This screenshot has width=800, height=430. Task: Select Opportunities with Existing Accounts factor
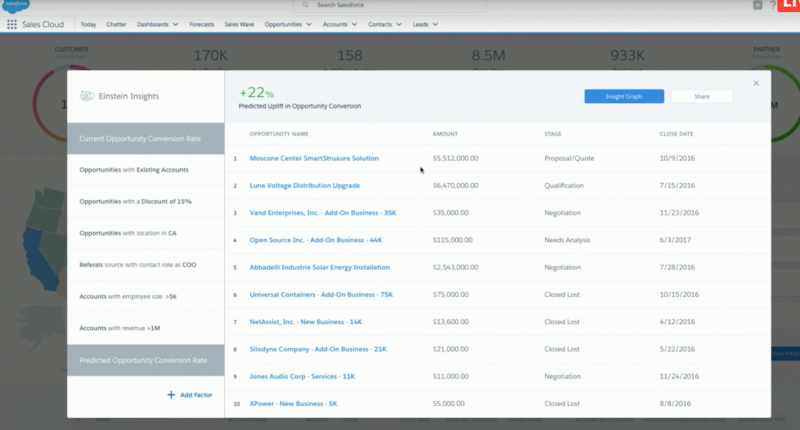[x=146, y=170]
